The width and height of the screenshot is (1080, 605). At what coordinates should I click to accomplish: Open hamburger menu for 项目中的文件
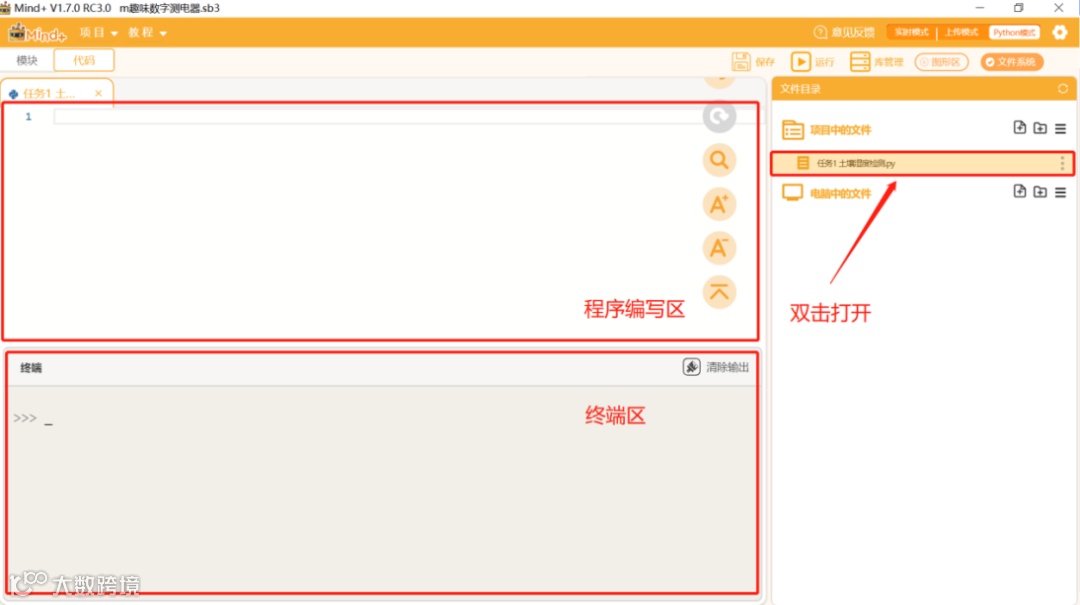[1061, 128]
